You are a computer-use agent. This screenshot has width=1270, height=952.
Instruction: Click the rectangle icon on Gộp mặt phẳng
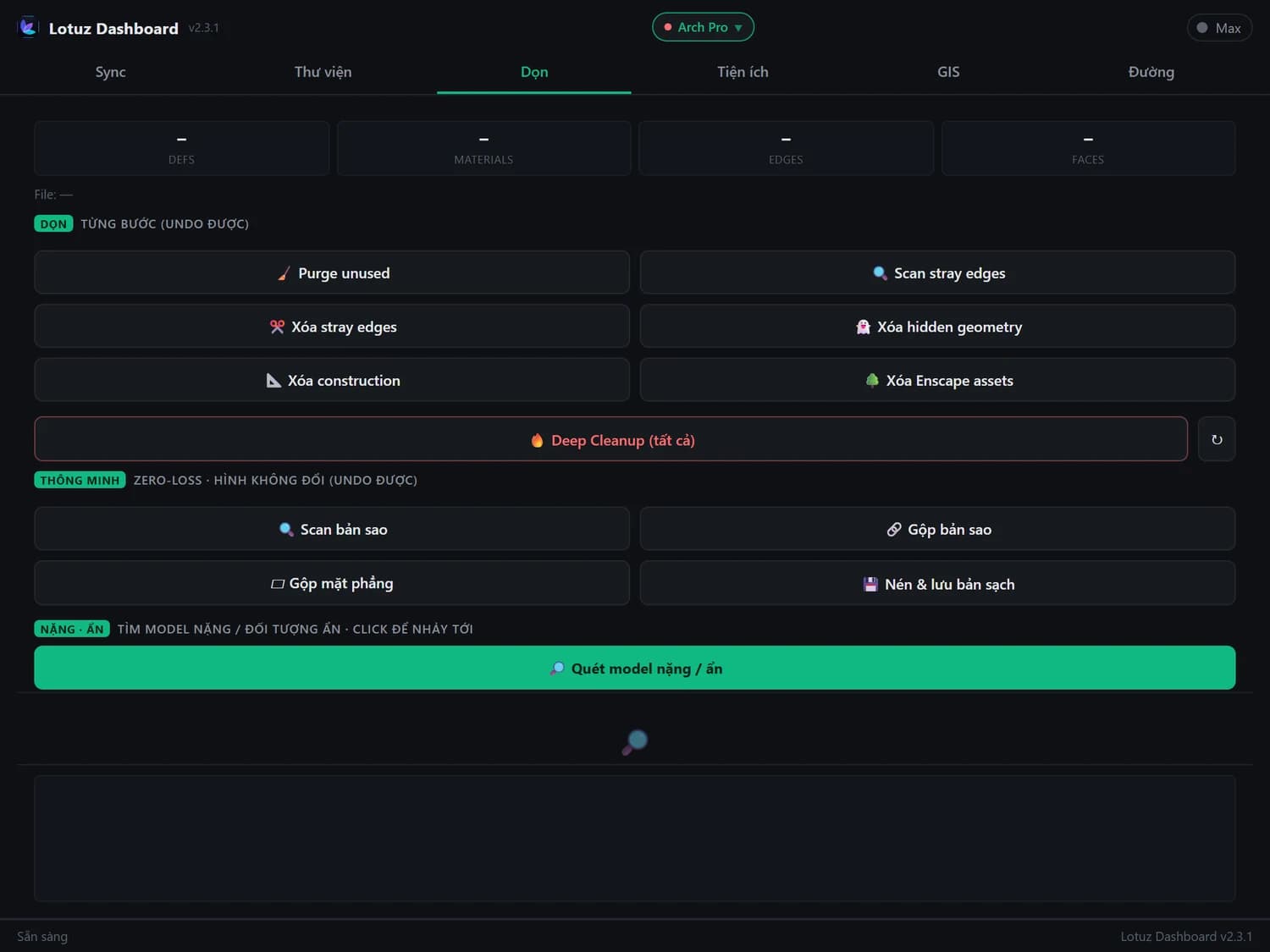(277, 584)
